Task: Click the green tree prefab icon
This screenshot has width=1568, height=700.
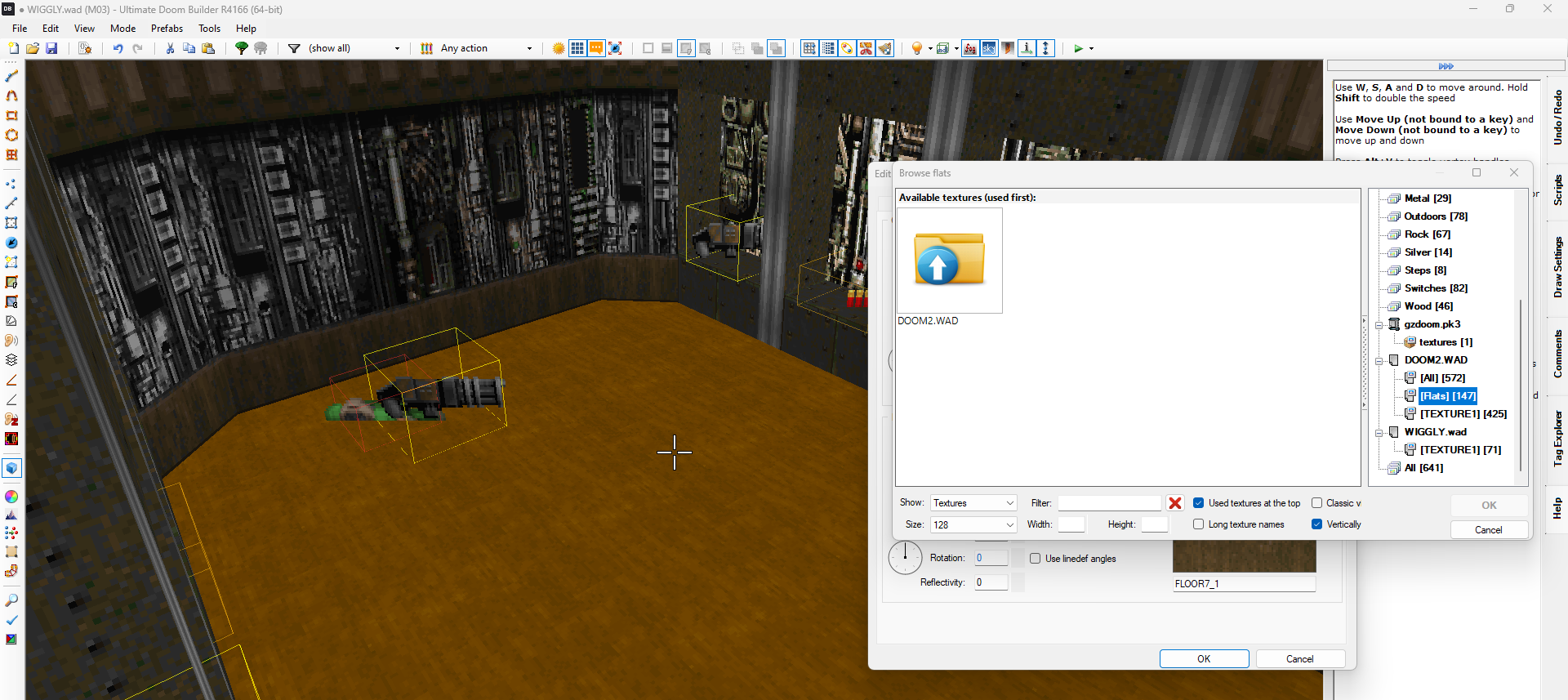Action: pos(242,48)
